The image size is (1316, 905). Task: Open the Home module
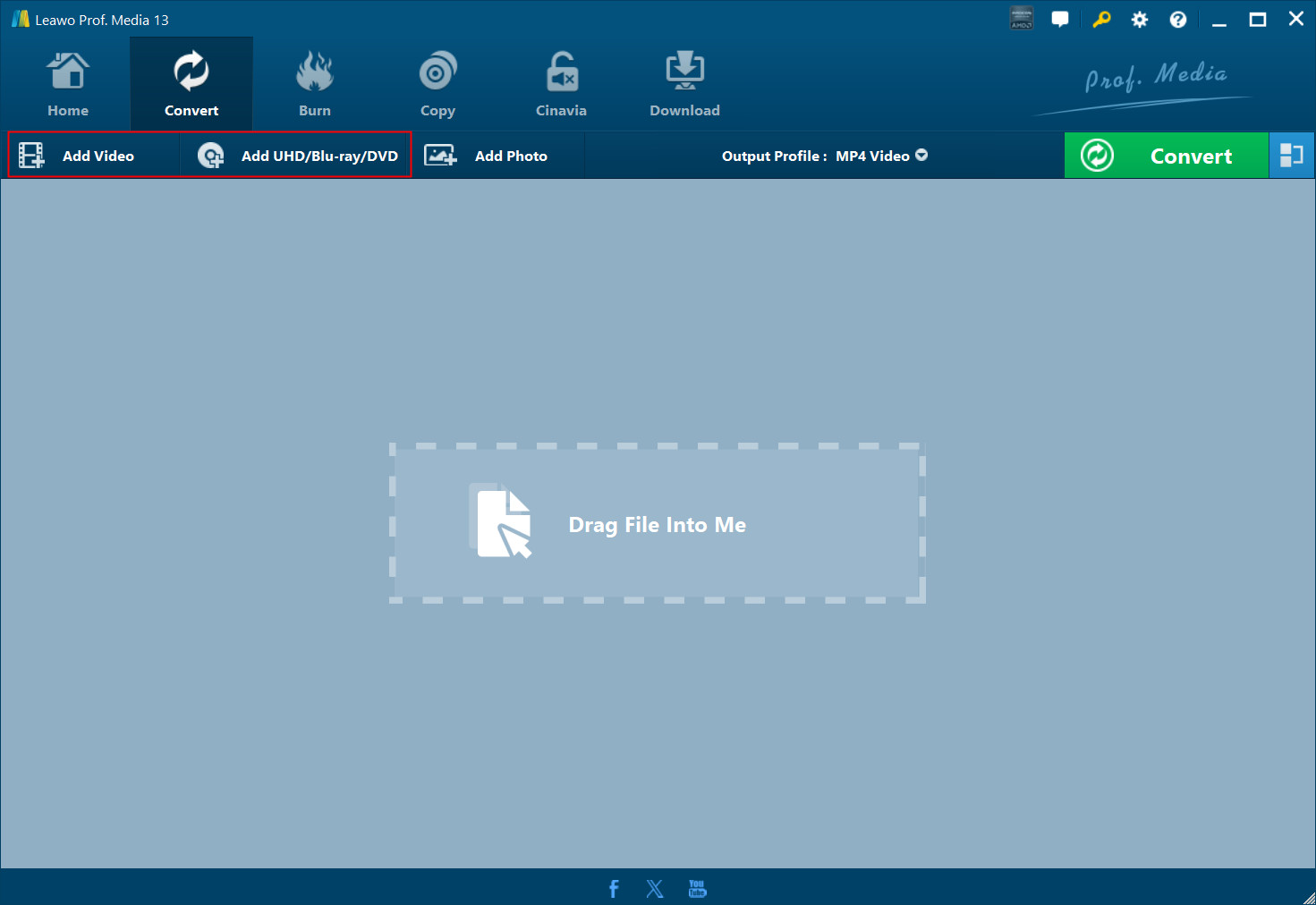(68, 84)
